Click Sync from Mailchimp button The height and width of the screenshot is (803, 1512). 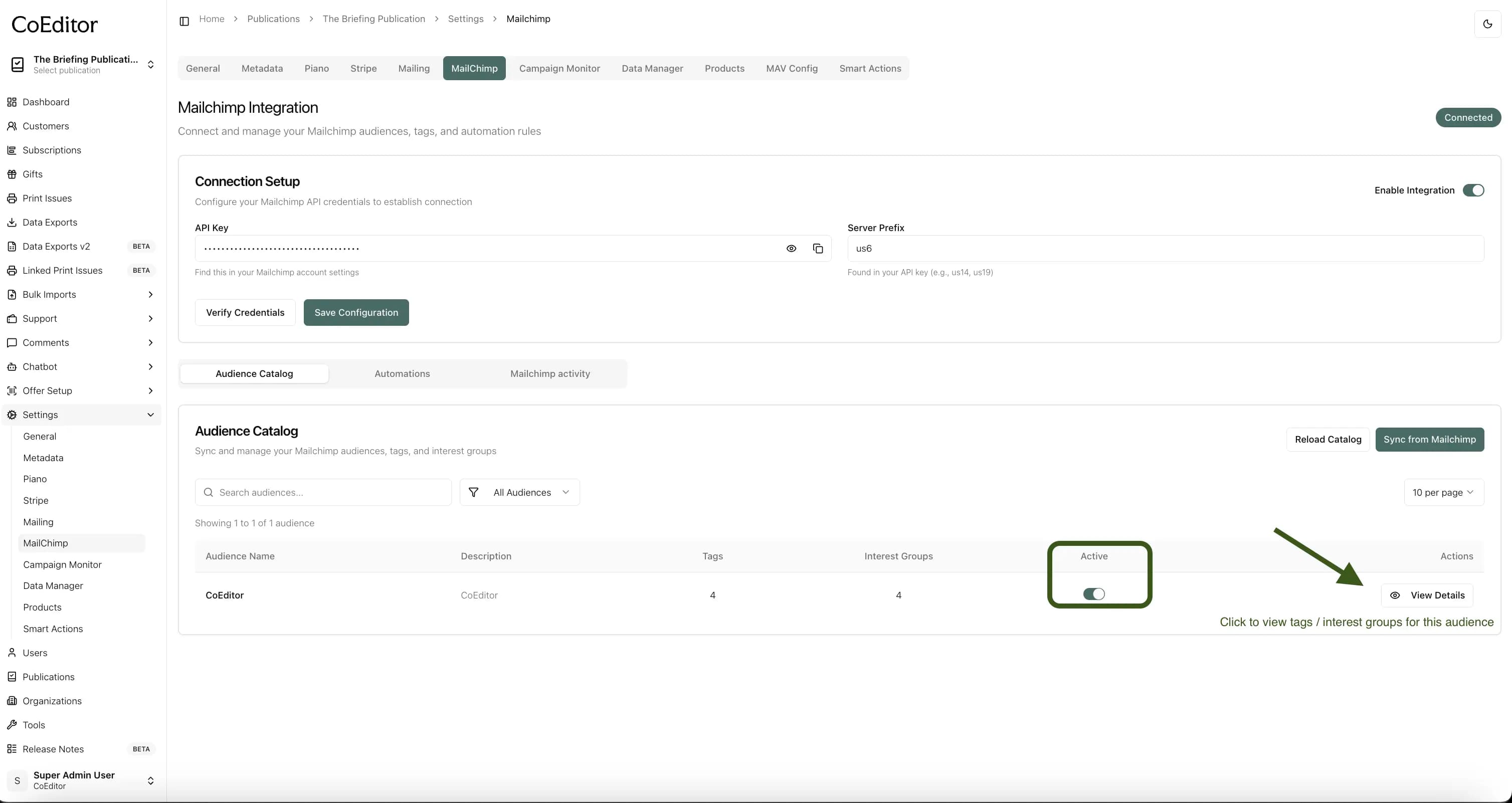1430,440
